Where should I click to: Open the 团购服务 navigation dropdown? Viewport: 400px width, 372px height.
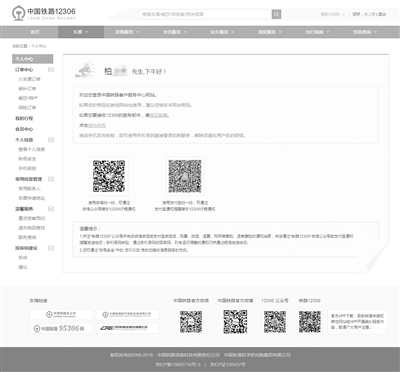coord(127,32)
